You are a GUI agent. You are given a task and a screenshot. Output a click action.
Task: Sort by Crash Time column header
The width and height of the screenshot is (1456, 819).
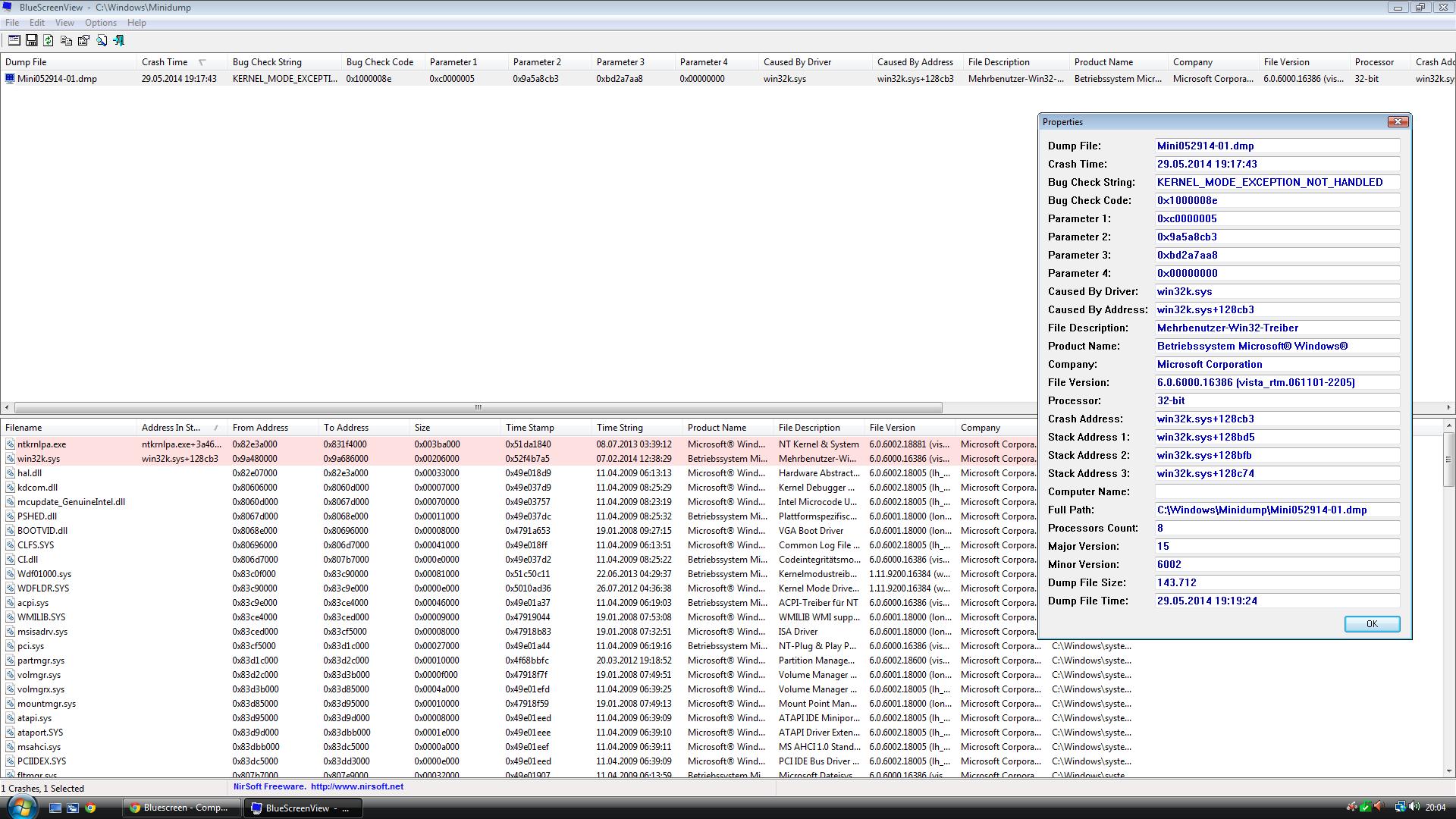[165, 62]
